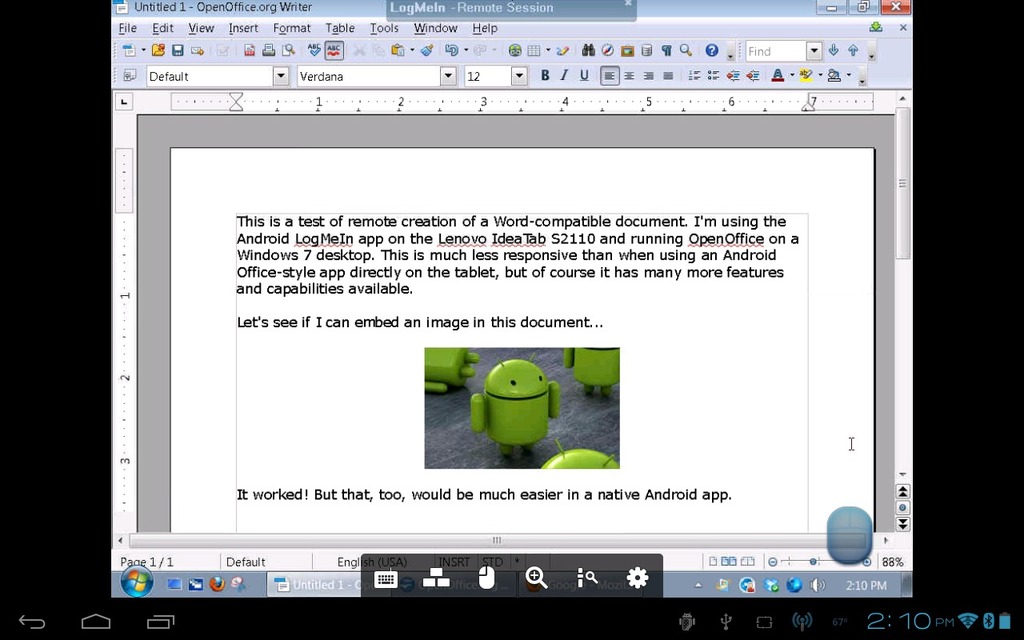Open the Tools menu
Image resolution: width=1024 pixels, height=640 pixels.
(x=384, y=28)
